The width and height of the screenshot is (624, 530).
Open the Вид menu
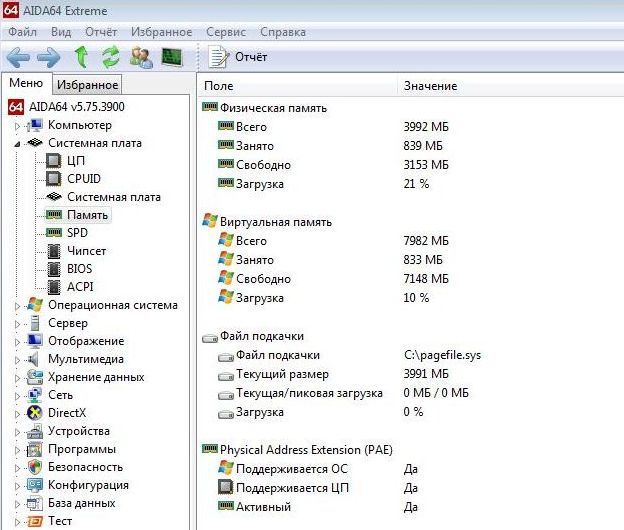[61, 32]
